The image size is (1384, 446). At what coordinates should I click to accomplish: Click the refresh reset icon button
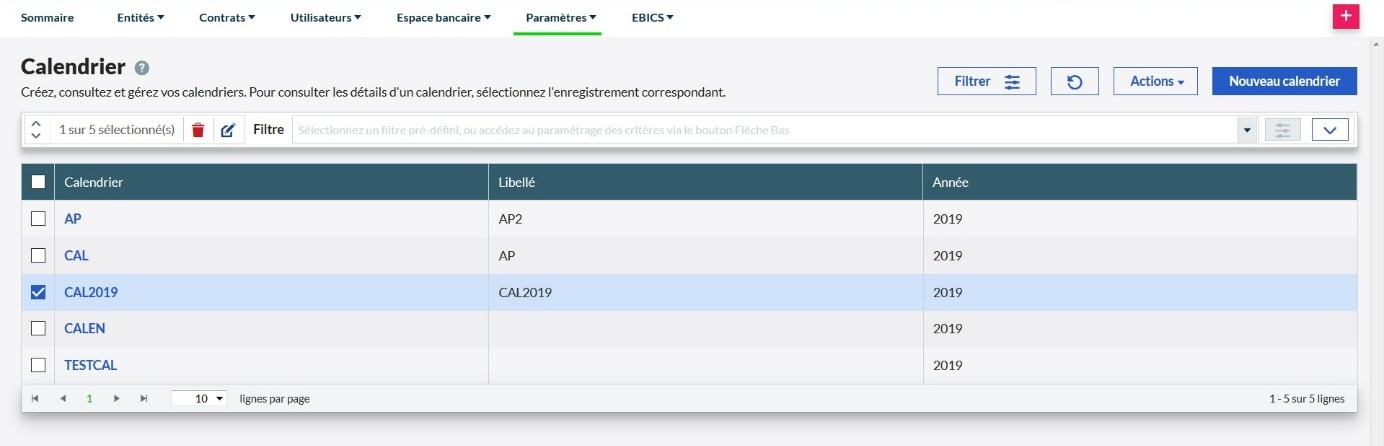(1075, 82)
